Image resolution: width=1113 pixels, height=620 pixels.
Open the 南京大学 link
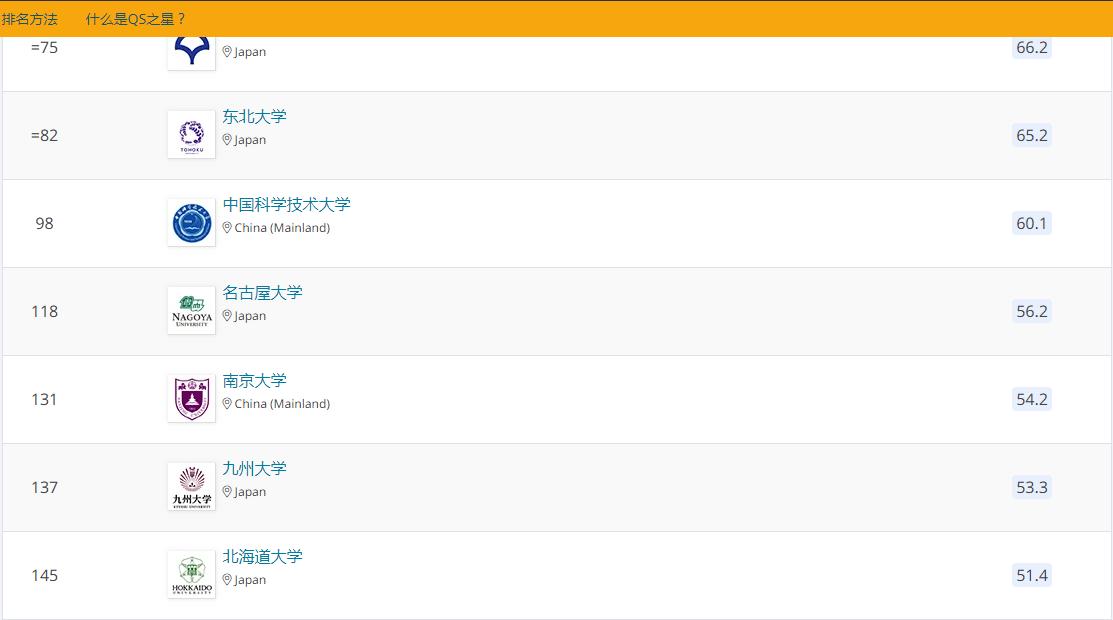(254, 381)
